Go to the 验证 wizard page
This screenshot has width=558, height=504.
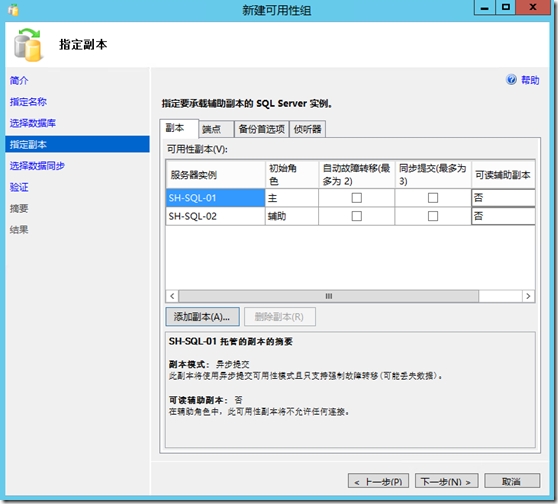19,187
